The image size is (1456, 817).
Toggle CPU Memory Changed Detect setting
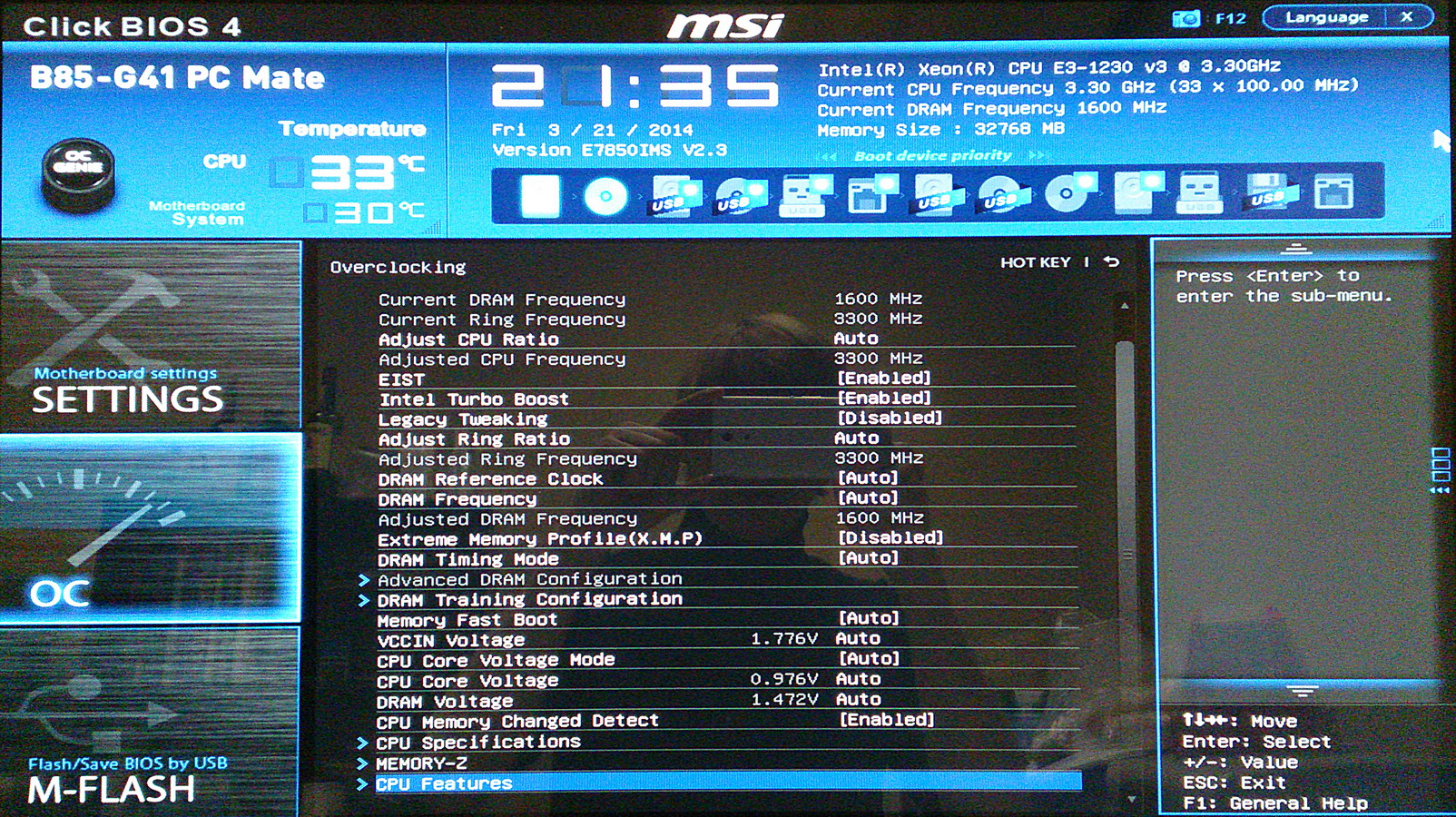click(887, 720)
